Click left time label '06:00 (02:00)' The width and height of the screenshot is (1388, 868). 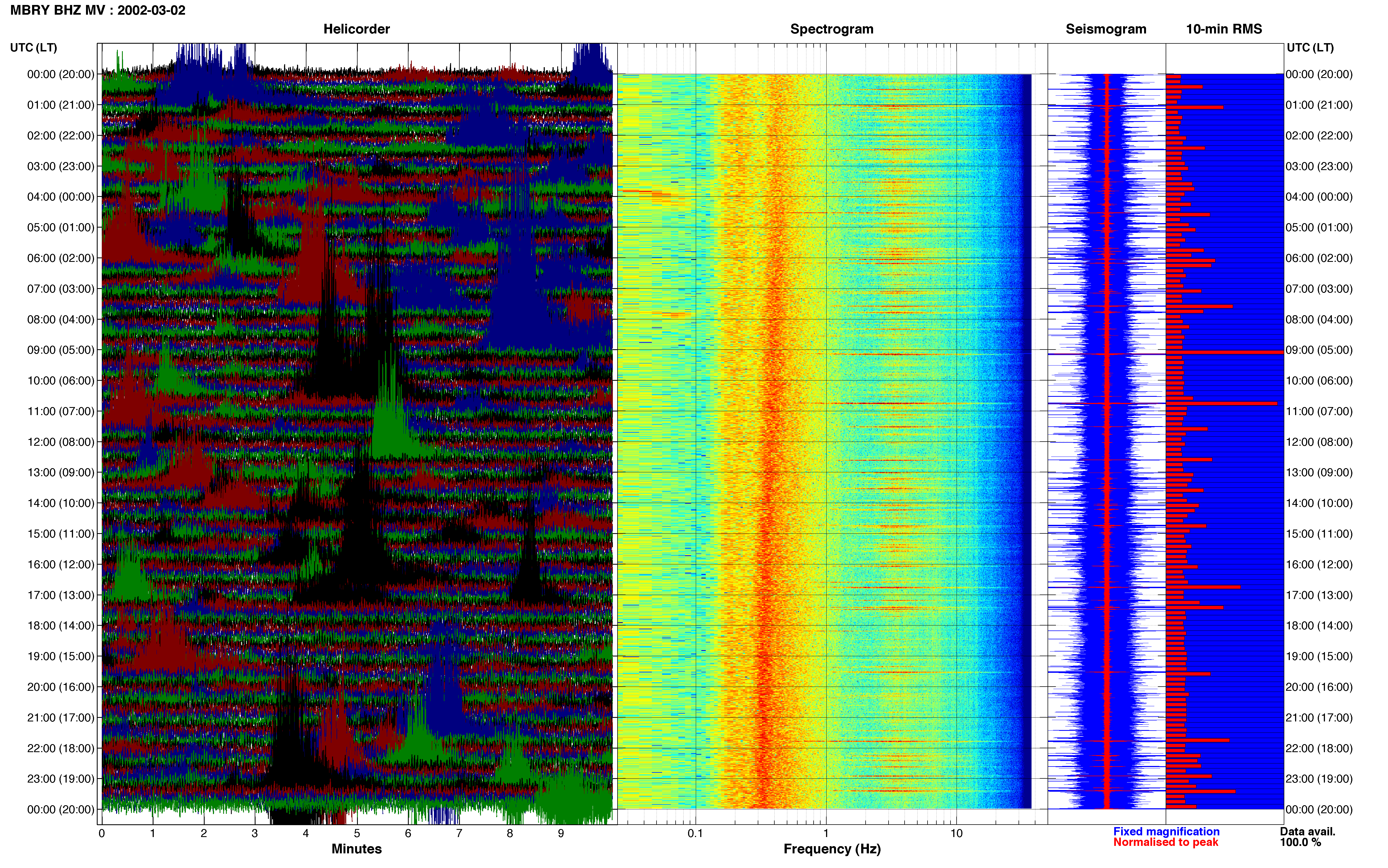pyautogui.click(x=61, y=258)
